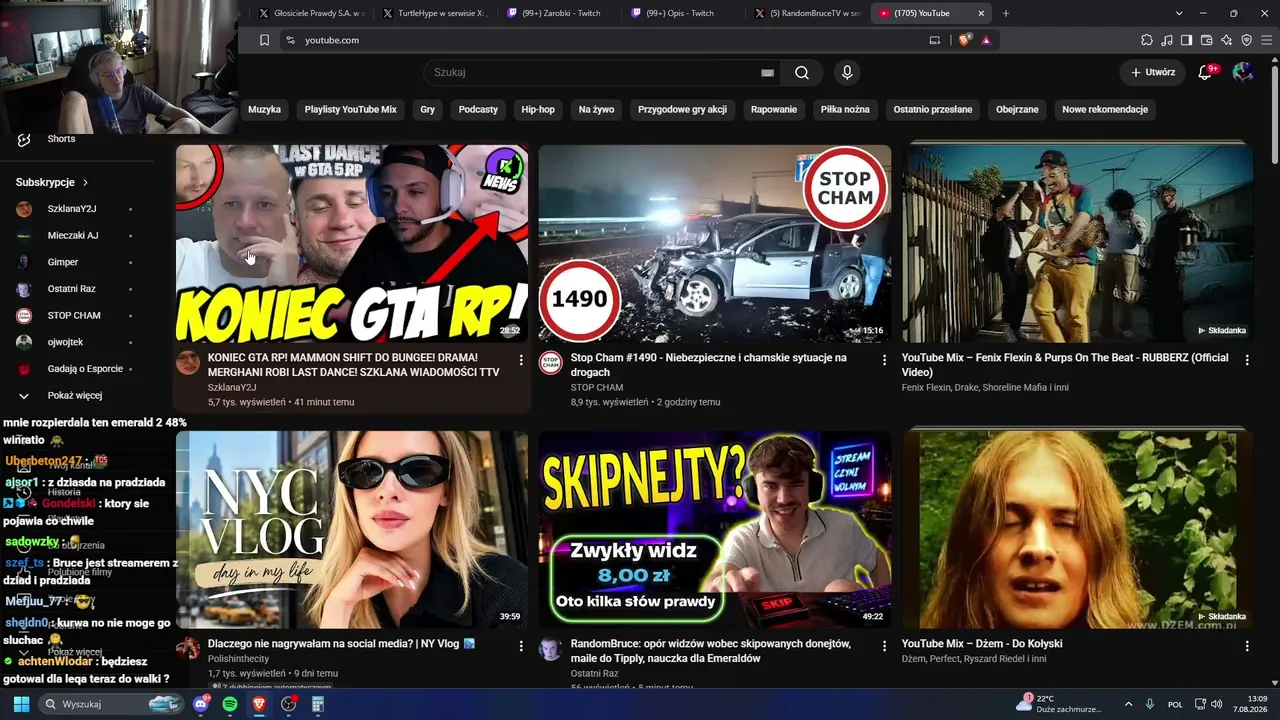Select the Podcasty filter chip
Screen dimensions: 1280x720
[x=478, y=109]
